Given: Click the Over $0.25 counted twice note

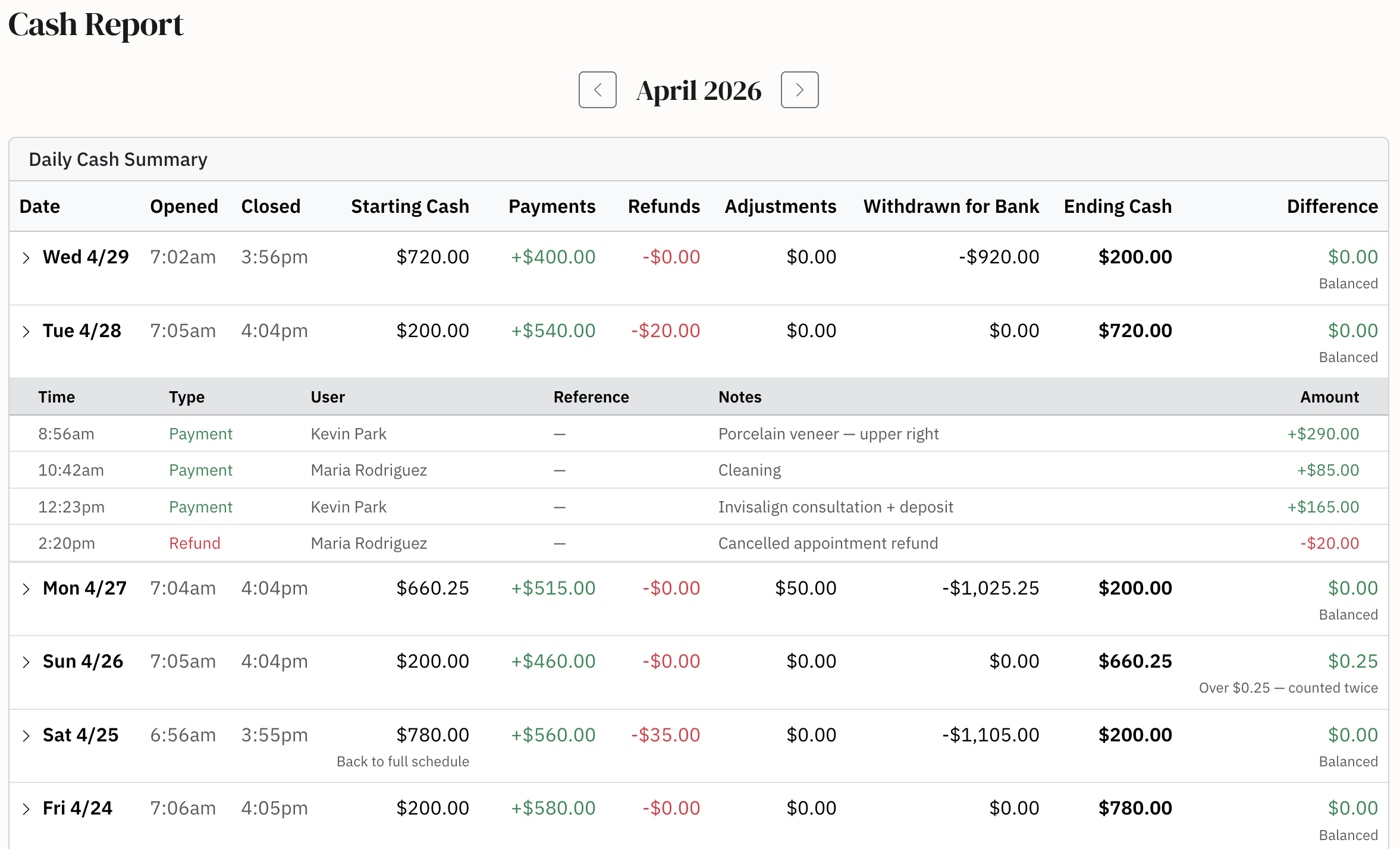Looking at the screenshot, I should 1288,688.
